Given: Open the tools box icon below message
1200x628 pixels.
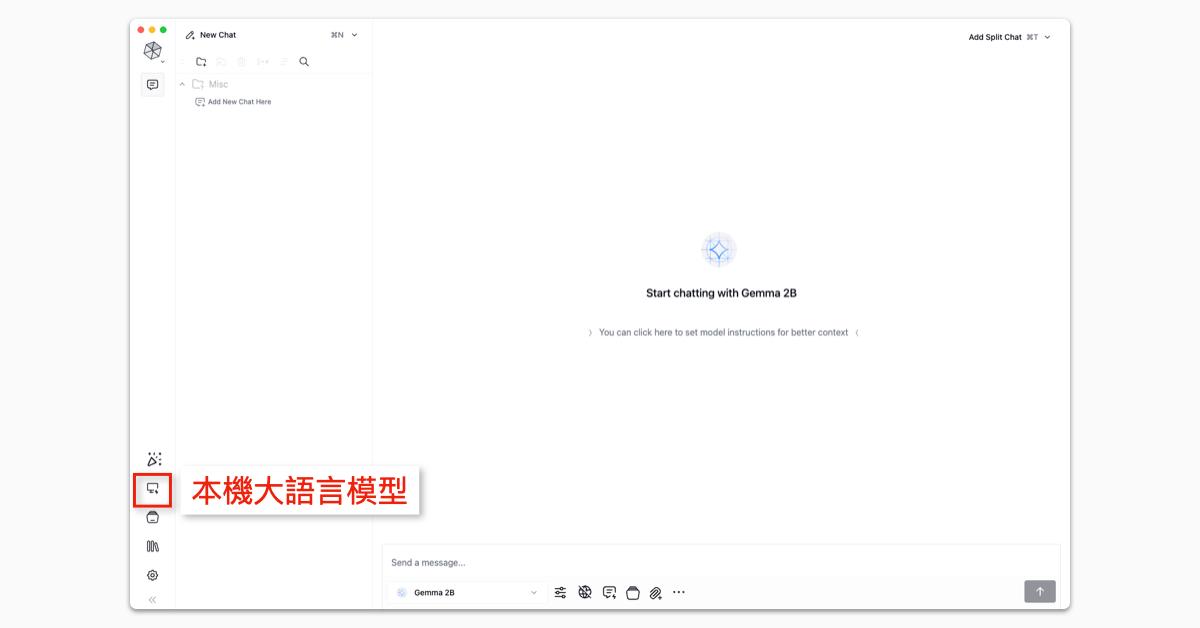Looking at the screenshot, I should pyautogui.click(x=632, y=592).
